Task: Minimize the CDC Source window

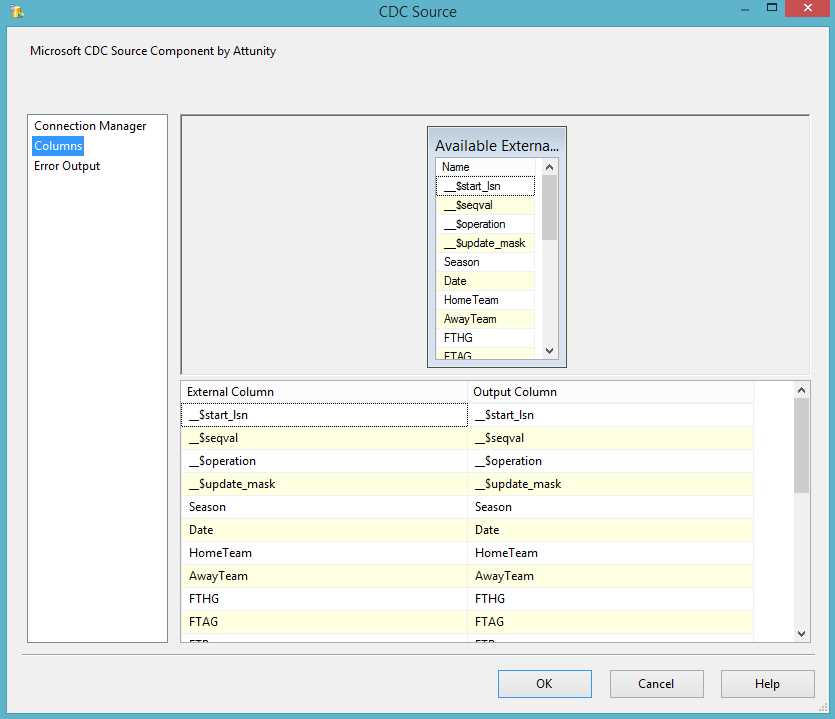Action: [745, 9]
